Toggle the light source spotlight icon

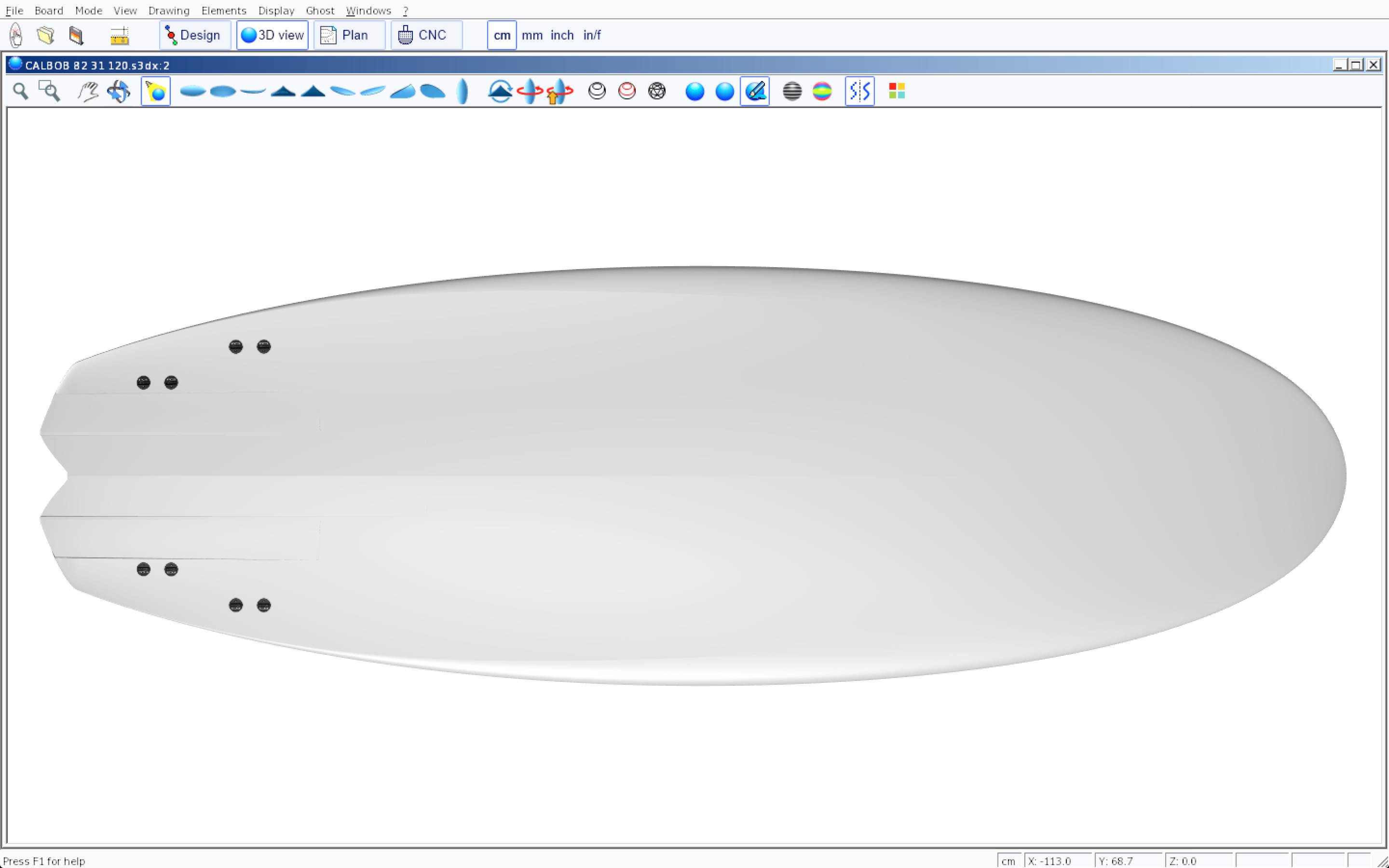pos(156,91)
